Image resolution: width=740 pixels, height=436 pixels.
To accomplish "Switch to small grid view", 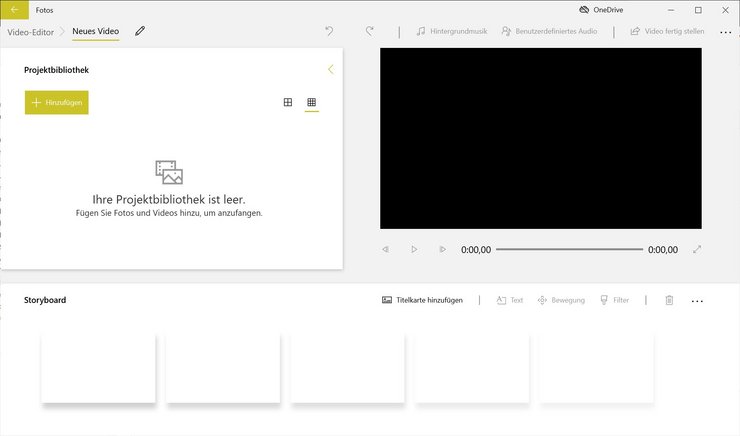I will point(312,102).
